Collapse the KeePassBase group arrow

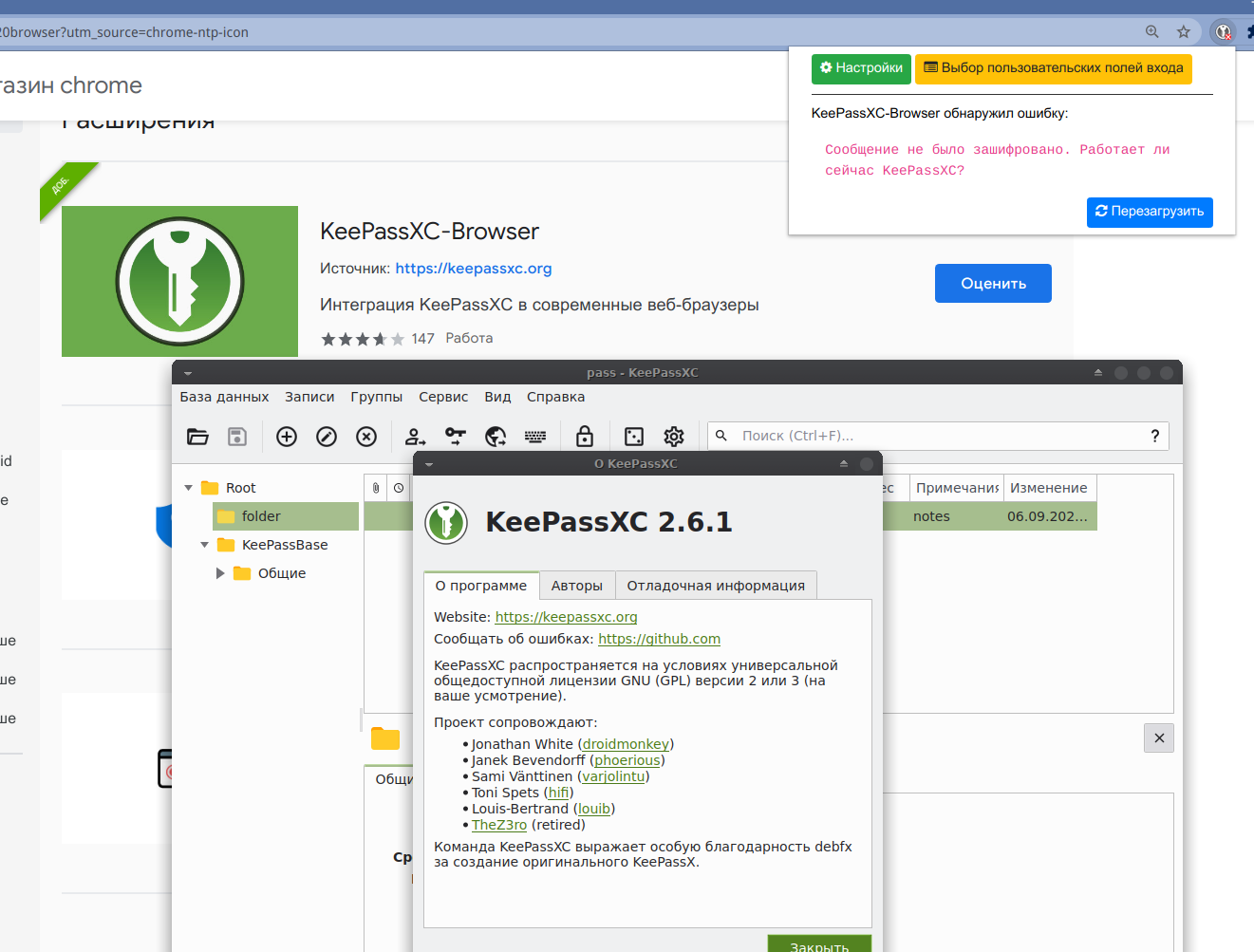point(204,545)
